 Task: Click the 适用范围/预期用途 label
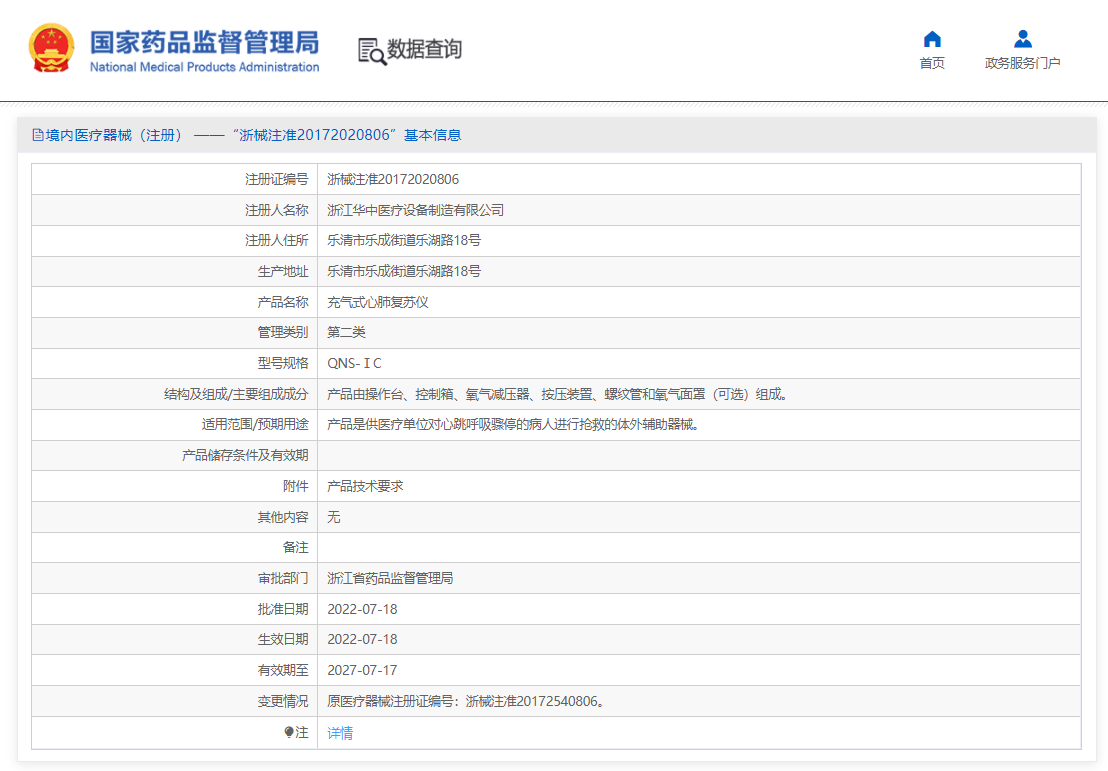pos(255,425)
